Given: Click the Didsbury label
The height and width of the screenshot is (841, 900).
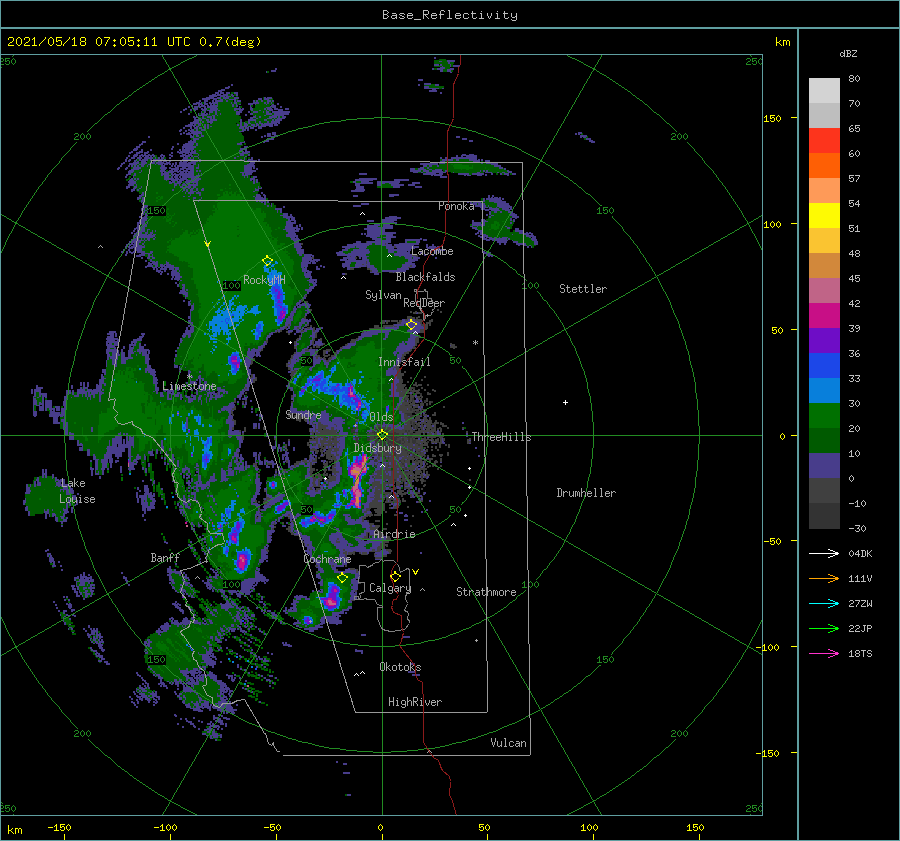Looking at the screenshot, I should pos(378,448).
